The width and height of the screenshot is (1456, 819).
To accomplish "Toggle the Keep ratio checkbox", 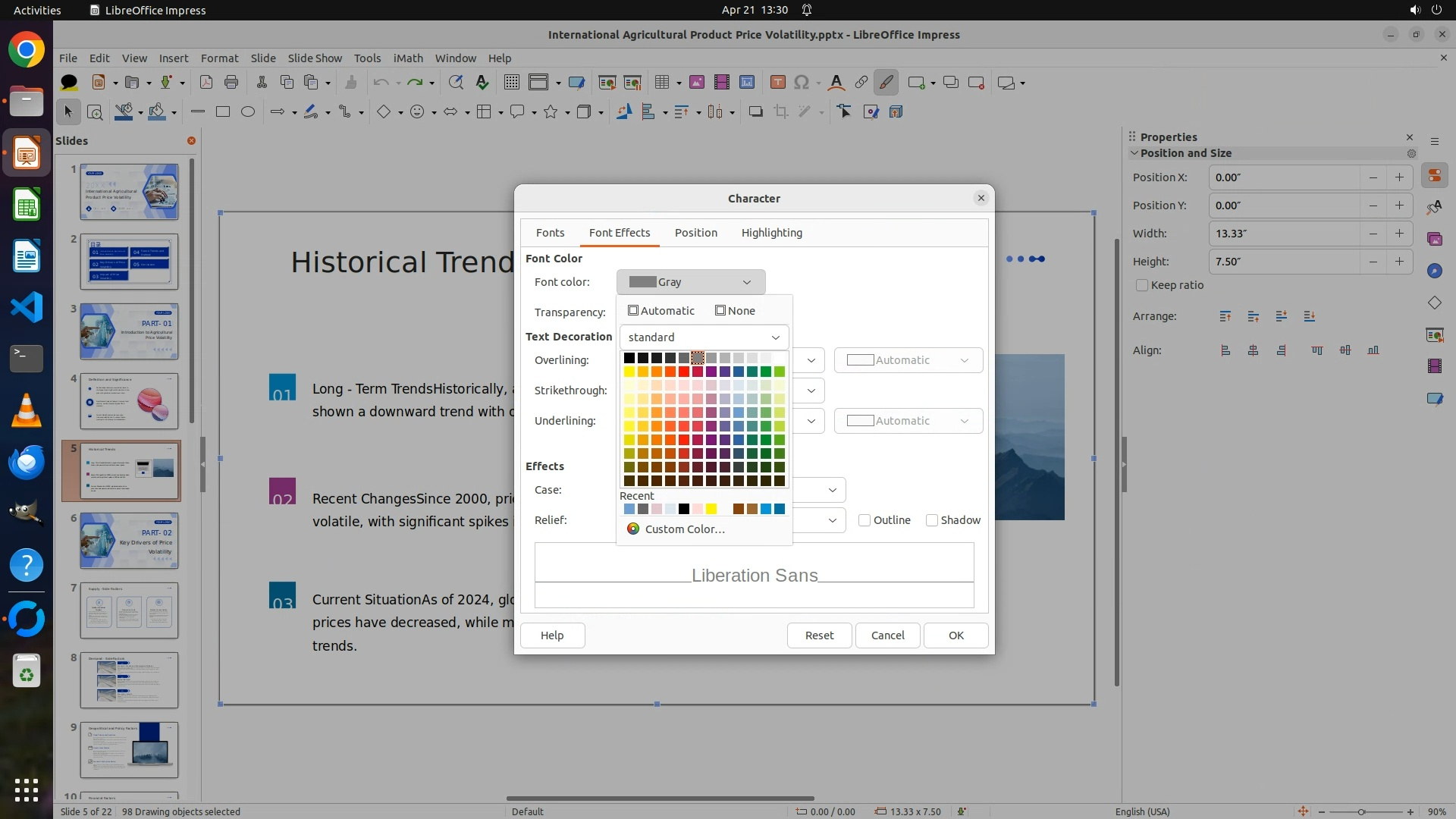I will [1142, 285].
